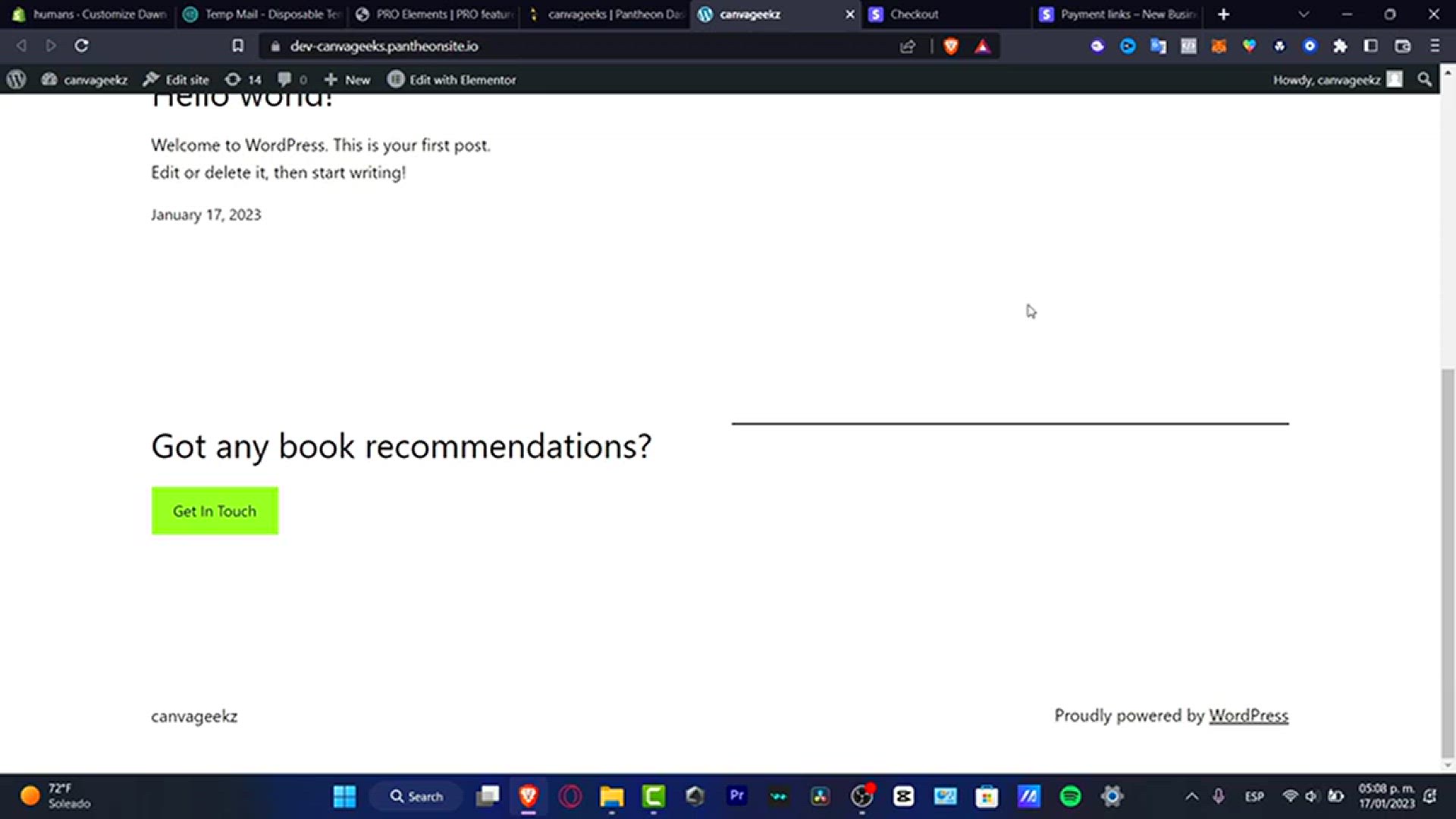1456x819 pixels.
Task: Open the Brave hamburger main menu
Action: click(x=1435, y=46)
